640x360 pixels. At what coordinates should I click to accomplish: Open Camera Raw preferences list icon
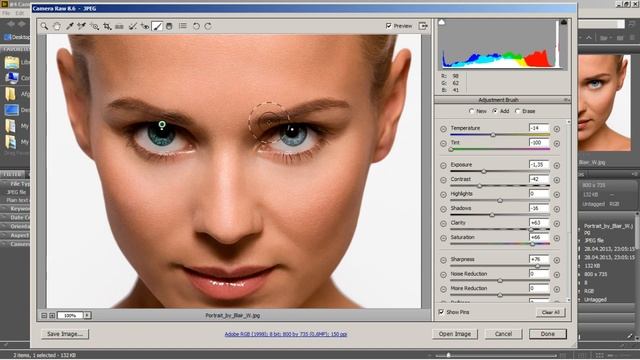[182, 26]
